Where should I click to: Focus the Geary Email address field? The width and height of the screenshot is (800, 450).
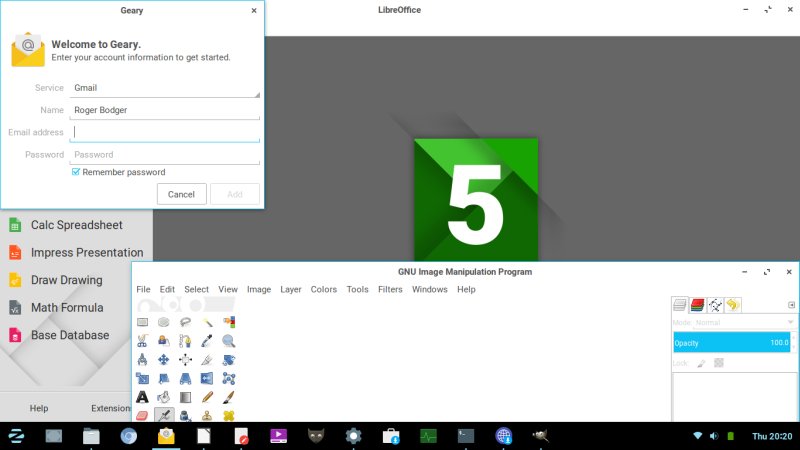165,133
